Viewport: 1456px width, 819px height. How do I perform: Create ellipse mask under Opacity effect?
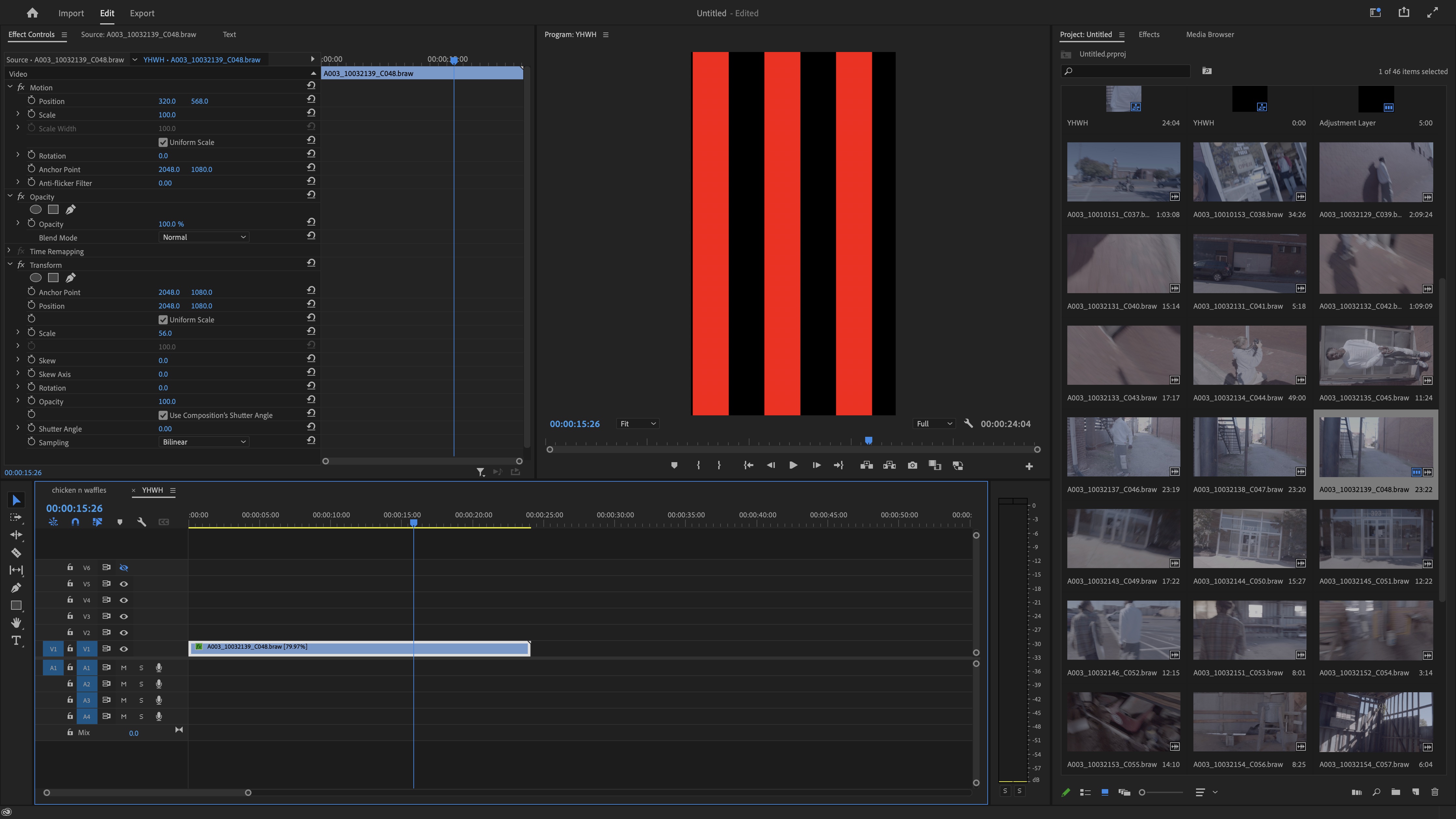(x=36, y=210)
